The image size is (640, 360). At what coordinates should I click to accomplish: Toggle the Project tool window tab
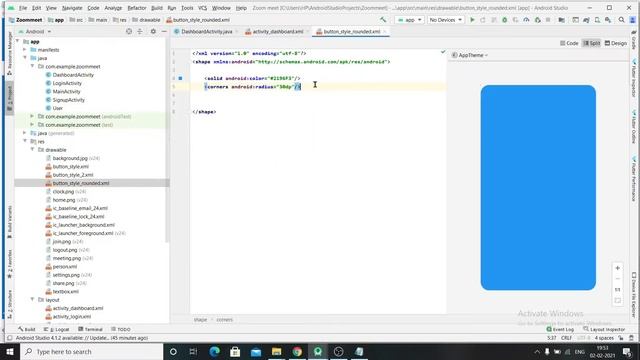tap(10, 98)
